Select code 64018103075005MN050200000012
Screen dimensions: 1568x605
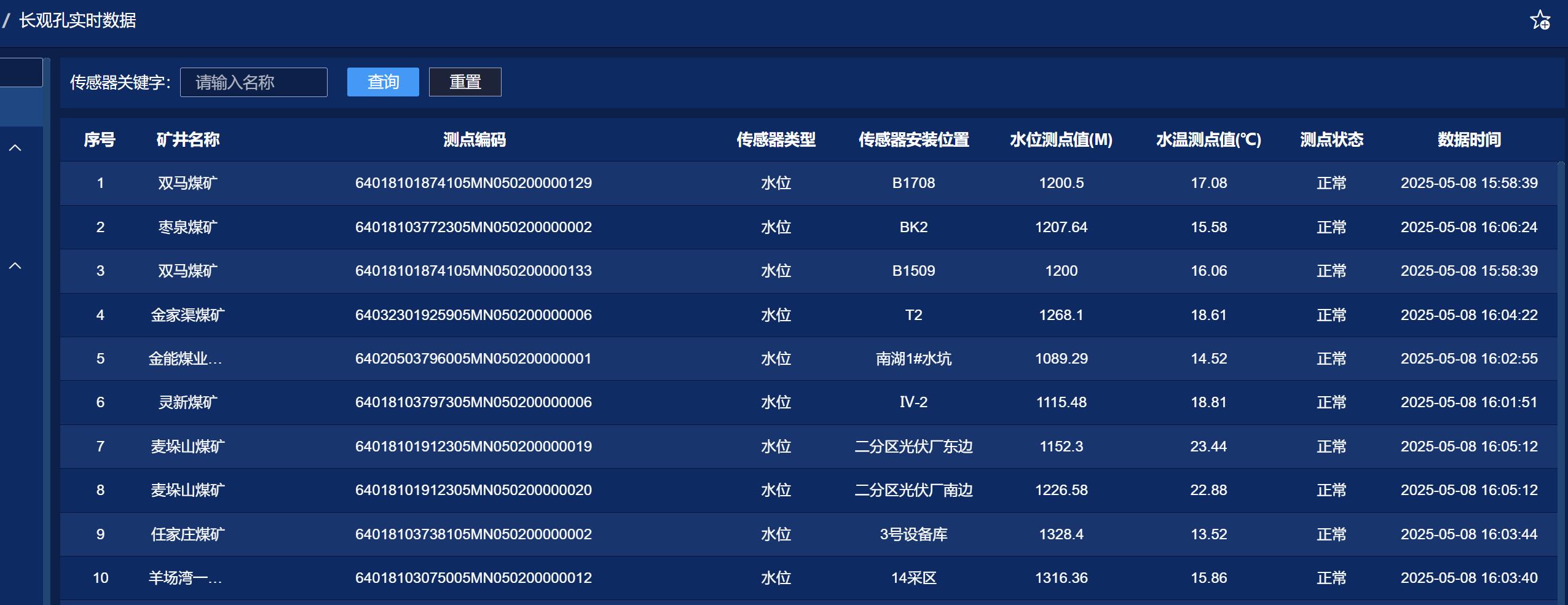click(x=474, y=578)
